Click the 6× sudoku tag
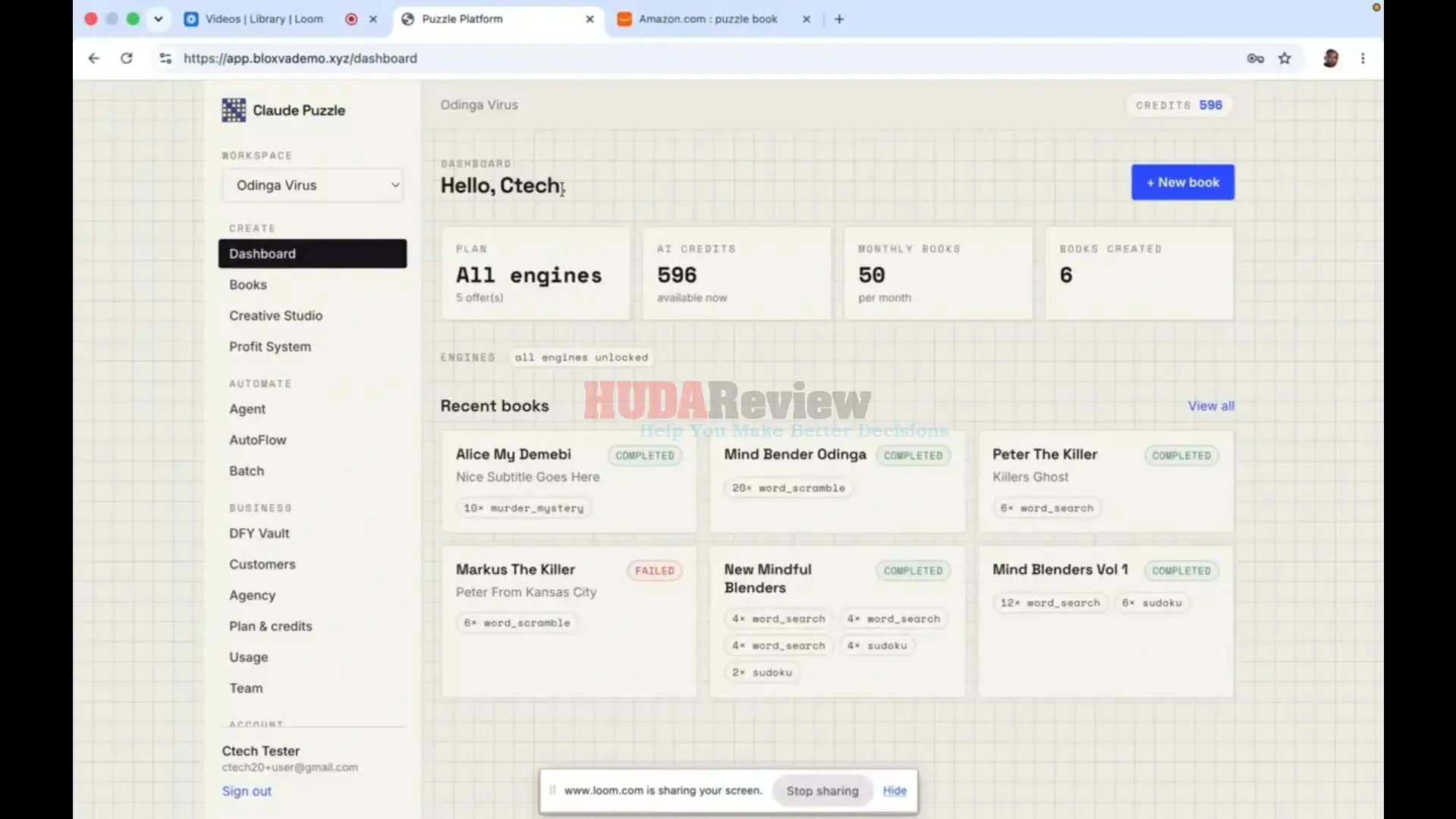Screen dimensions: 1456x819 click(x=1152, y=603)
